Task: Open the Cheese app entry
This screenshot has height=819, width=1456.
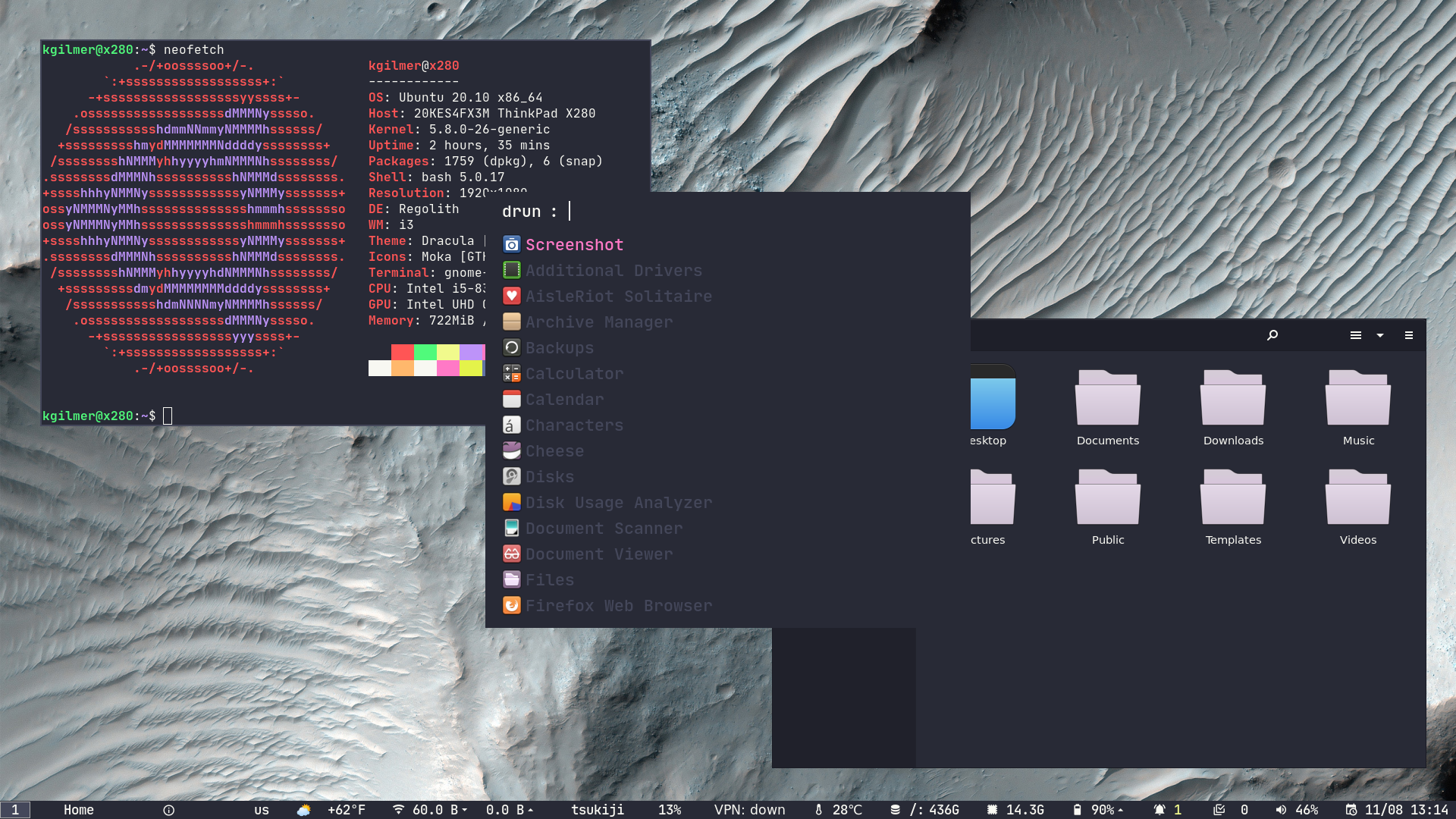Action: [554, 451]
